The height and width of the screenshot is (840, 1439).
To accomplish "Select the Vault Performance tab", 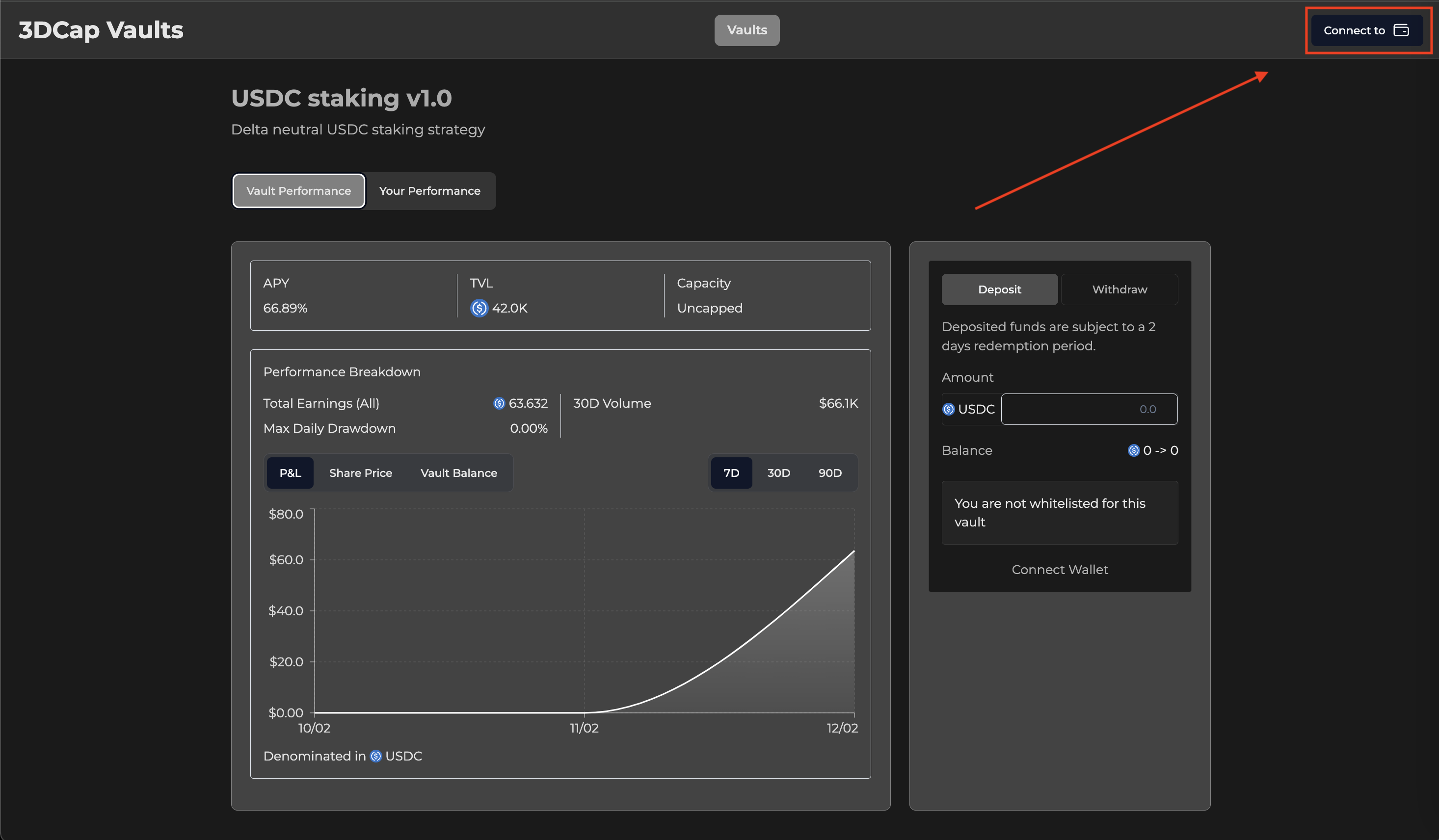I will pyautogui.click(x=299, y=191).
